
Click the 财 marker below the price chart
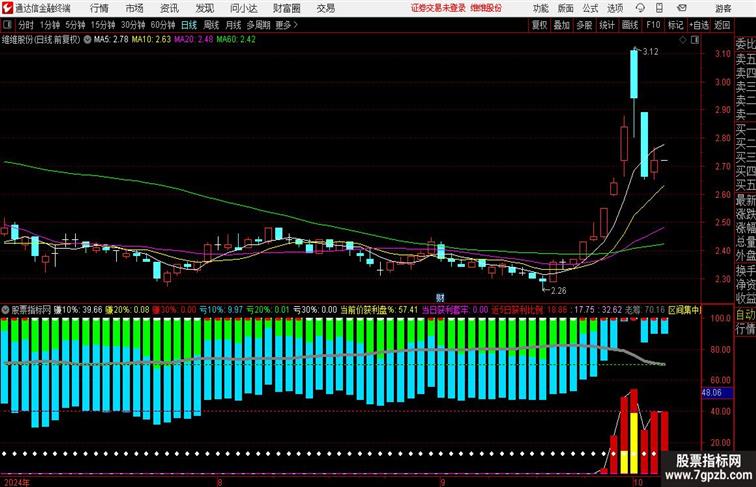tap(440, 298)
